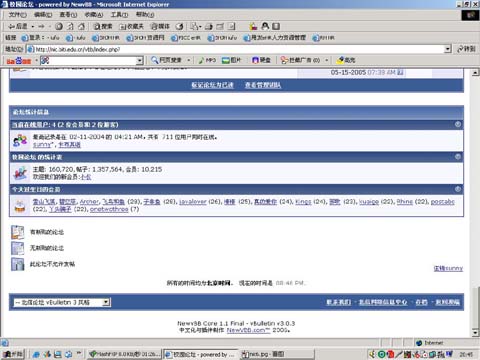Open the vBulletin 3 style chooser dropdown

[x=106, y=302]
